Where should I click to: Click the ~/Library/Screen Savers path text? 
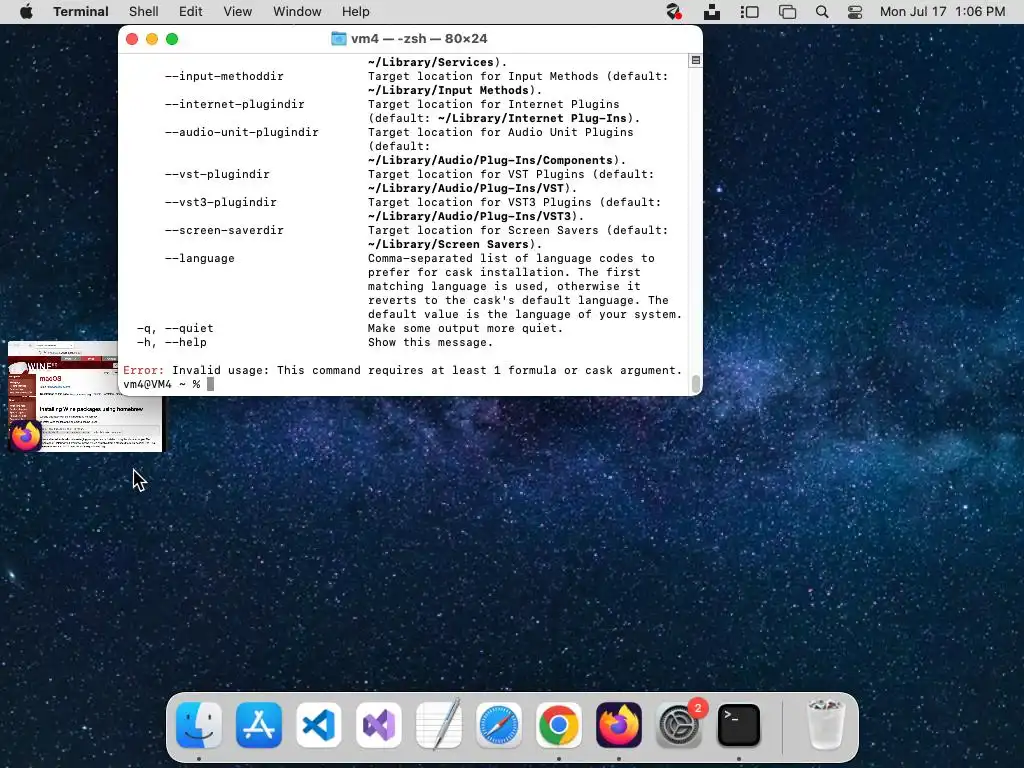(x=449, y=244)
